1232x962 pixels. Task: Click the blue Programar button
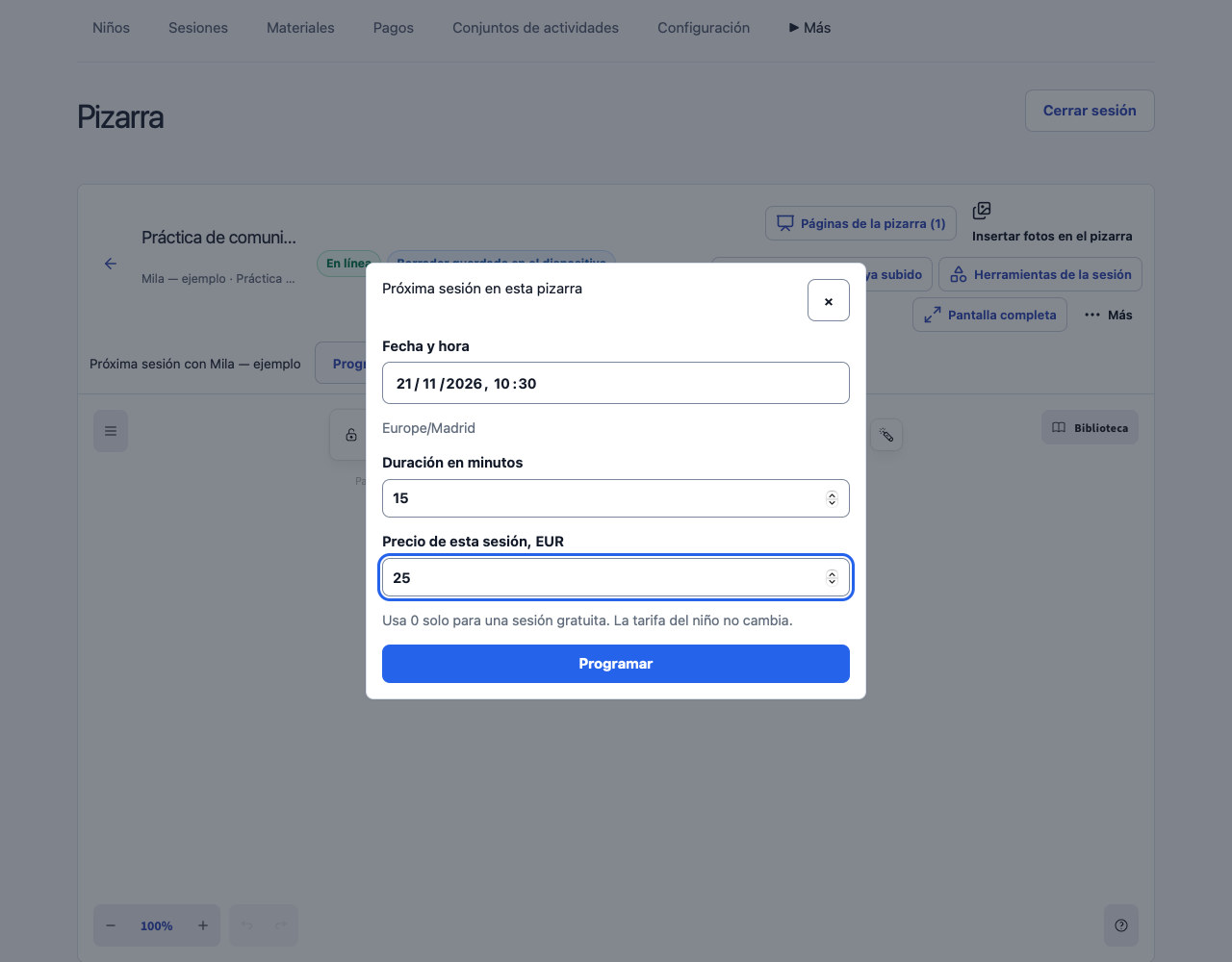click(616, 664)
